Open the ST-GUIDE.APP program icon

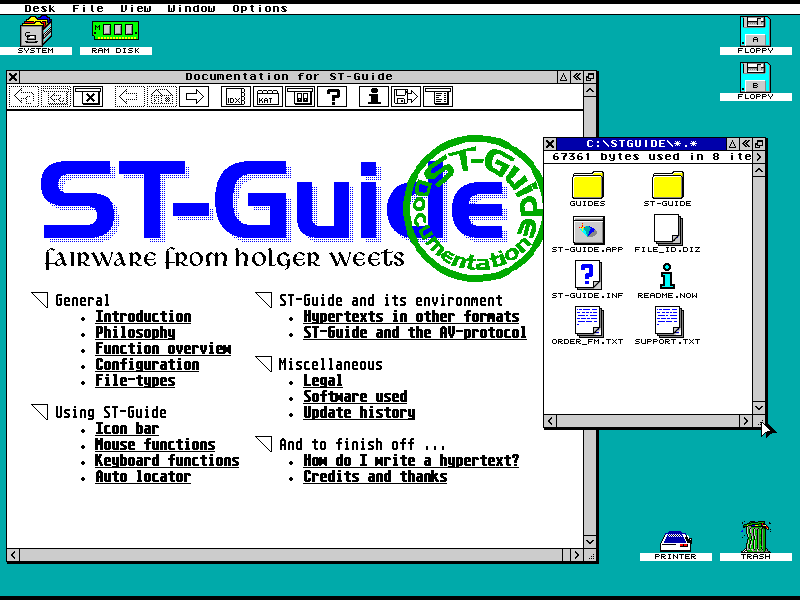[x=588, y=232]
